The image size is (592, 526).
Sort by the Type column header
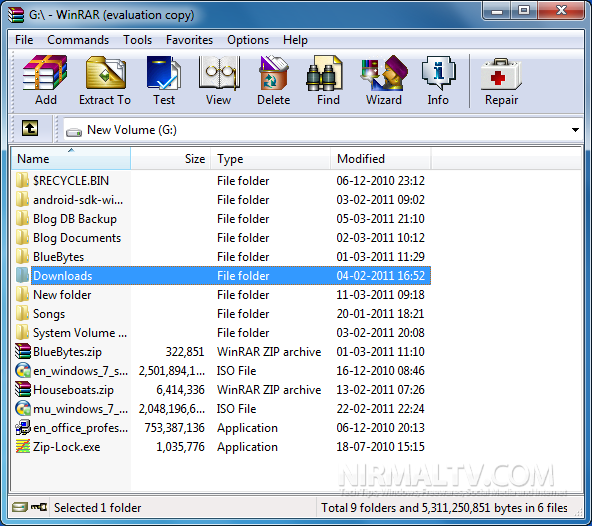click(270, 158)
